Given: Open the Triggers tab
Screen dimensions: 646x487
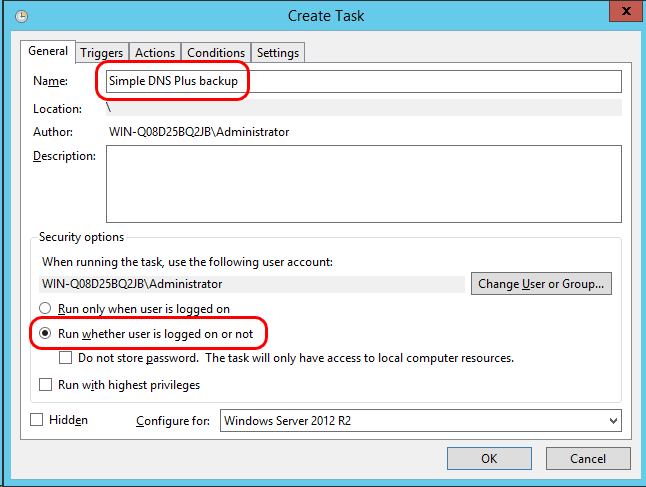Looking at the screenshot, I should point(102,53).
